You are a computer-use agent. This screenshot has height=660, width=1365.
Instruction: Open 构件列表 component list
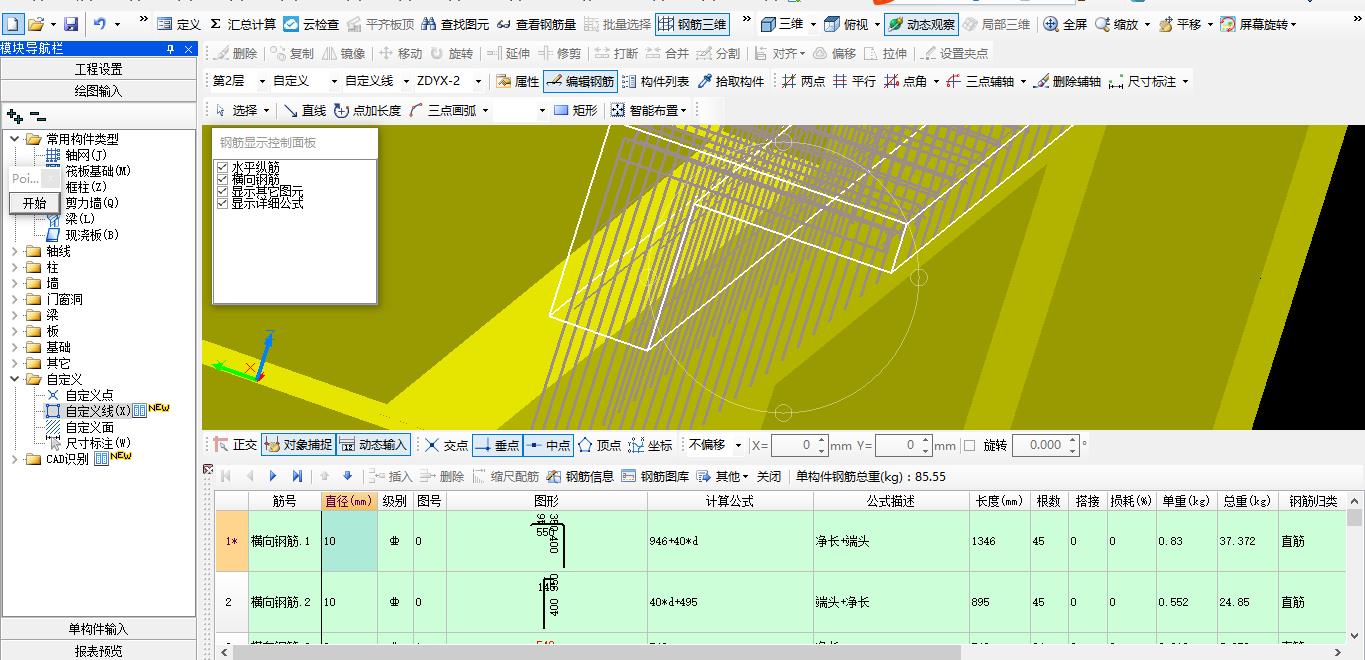point(655,82)
